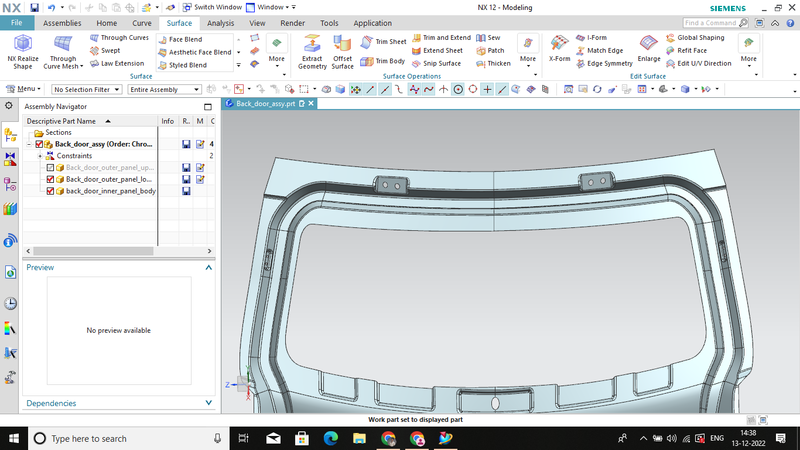The width and height of the screenshot is (800, 450).
Task: Select Aesthetic Face Blend
Action: [x=194, y=52]
